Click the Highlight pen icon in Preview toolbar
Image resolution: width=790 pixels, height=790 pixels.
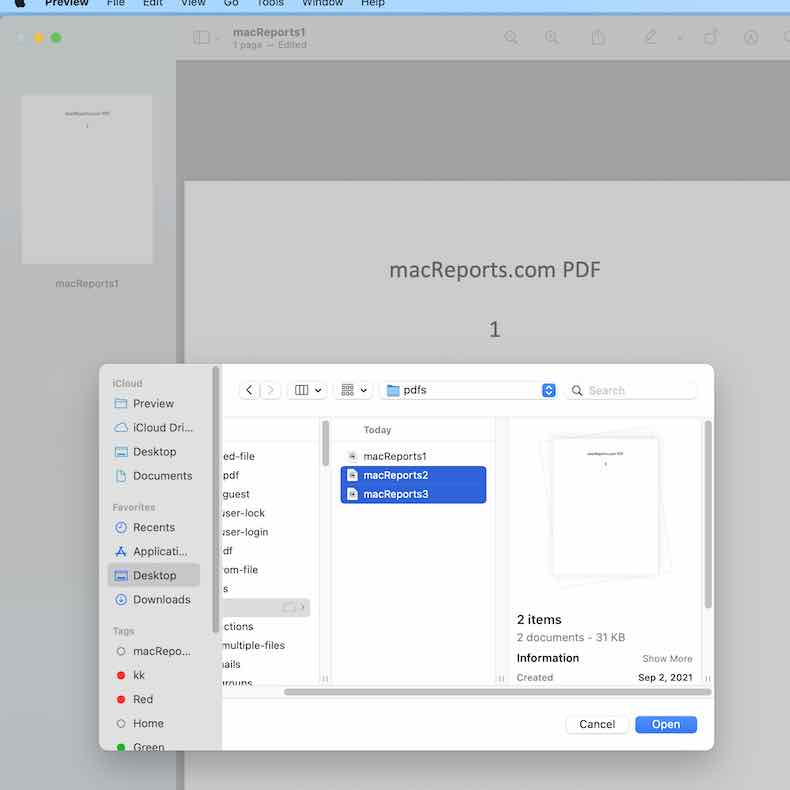point(650,37)
